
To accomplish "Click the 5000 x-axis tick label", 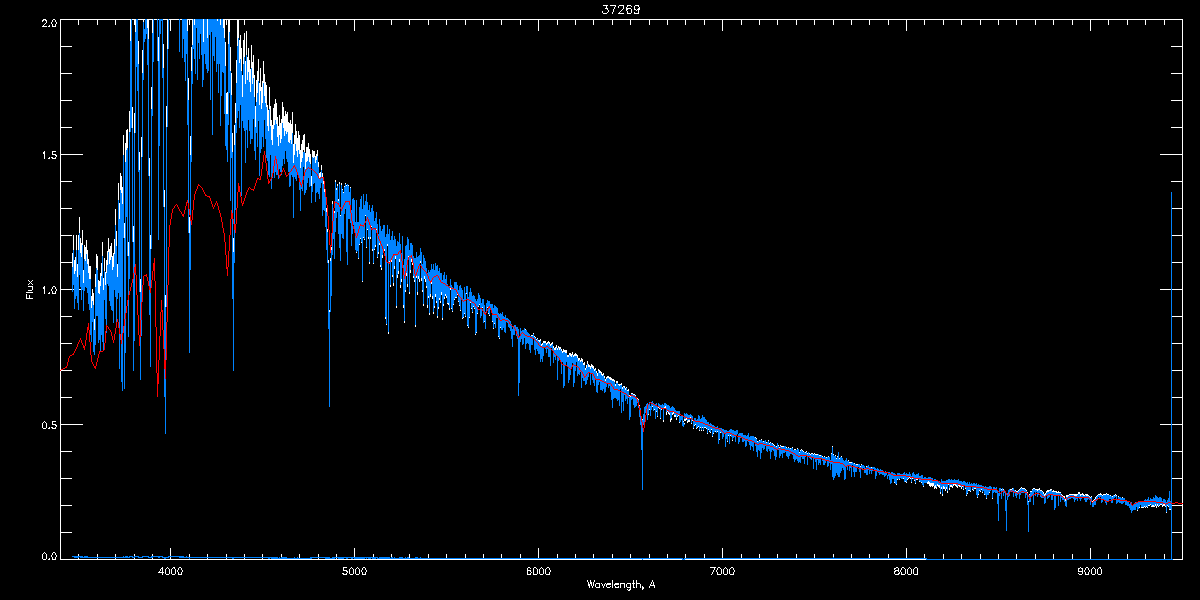I will click(354, 571).
